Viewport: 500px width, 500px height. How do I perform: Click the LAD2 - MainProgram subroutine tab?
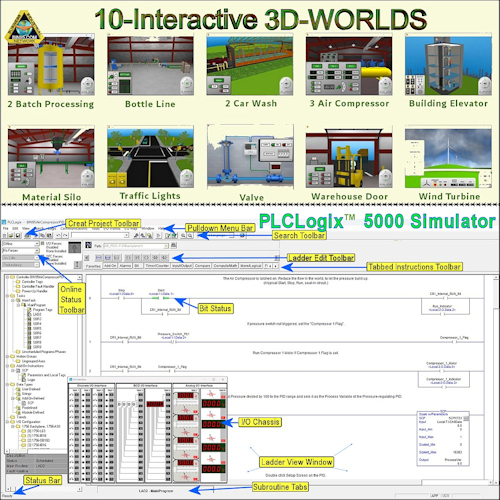156,491
